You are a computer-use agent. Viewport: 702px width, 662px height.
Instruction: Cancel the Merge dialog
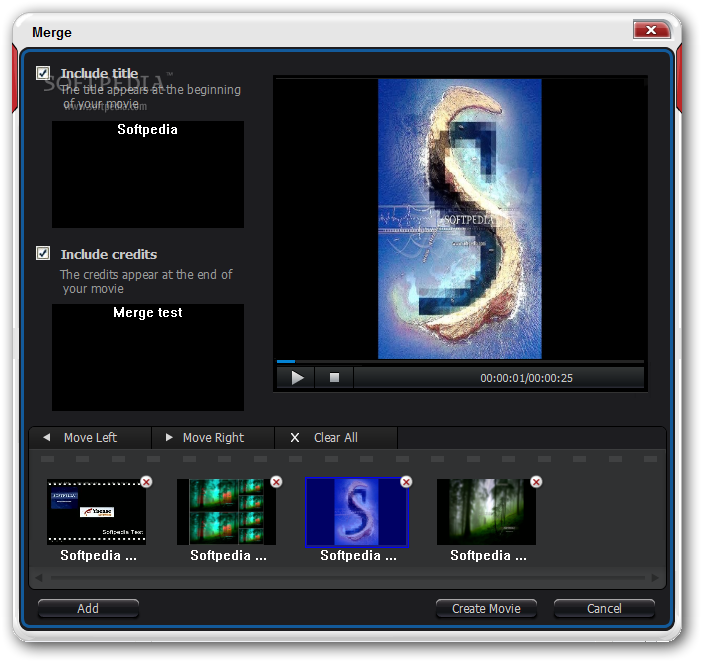tap(604, 608)
